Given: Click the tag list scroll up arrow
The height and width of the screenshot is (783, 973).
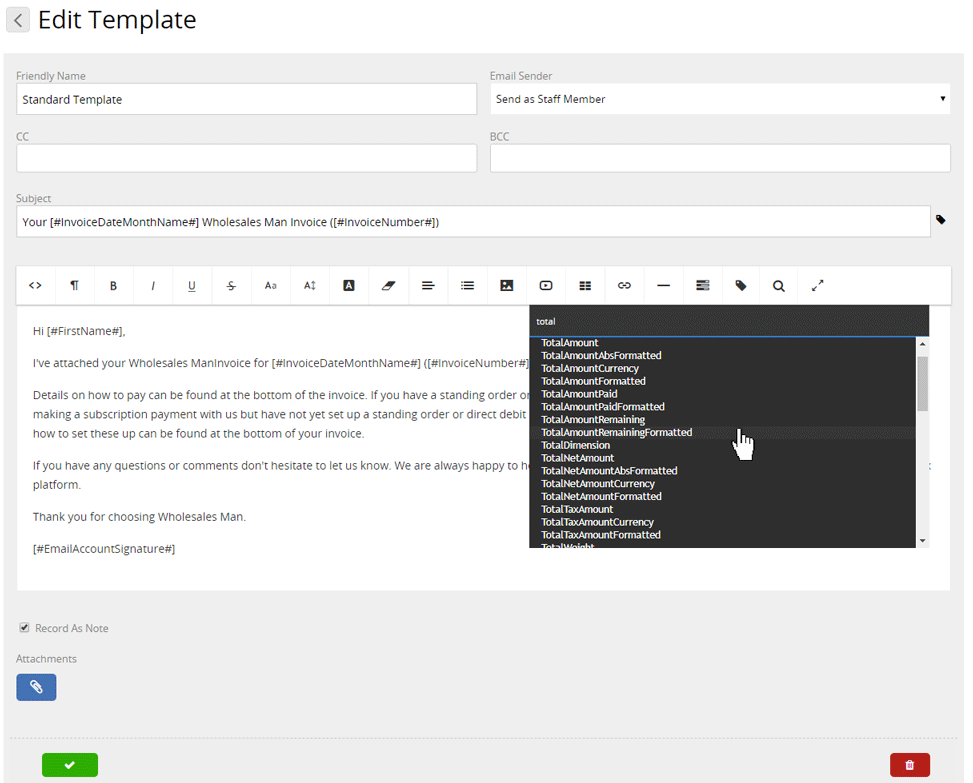Looking at the screenshot, I should 923,344.
